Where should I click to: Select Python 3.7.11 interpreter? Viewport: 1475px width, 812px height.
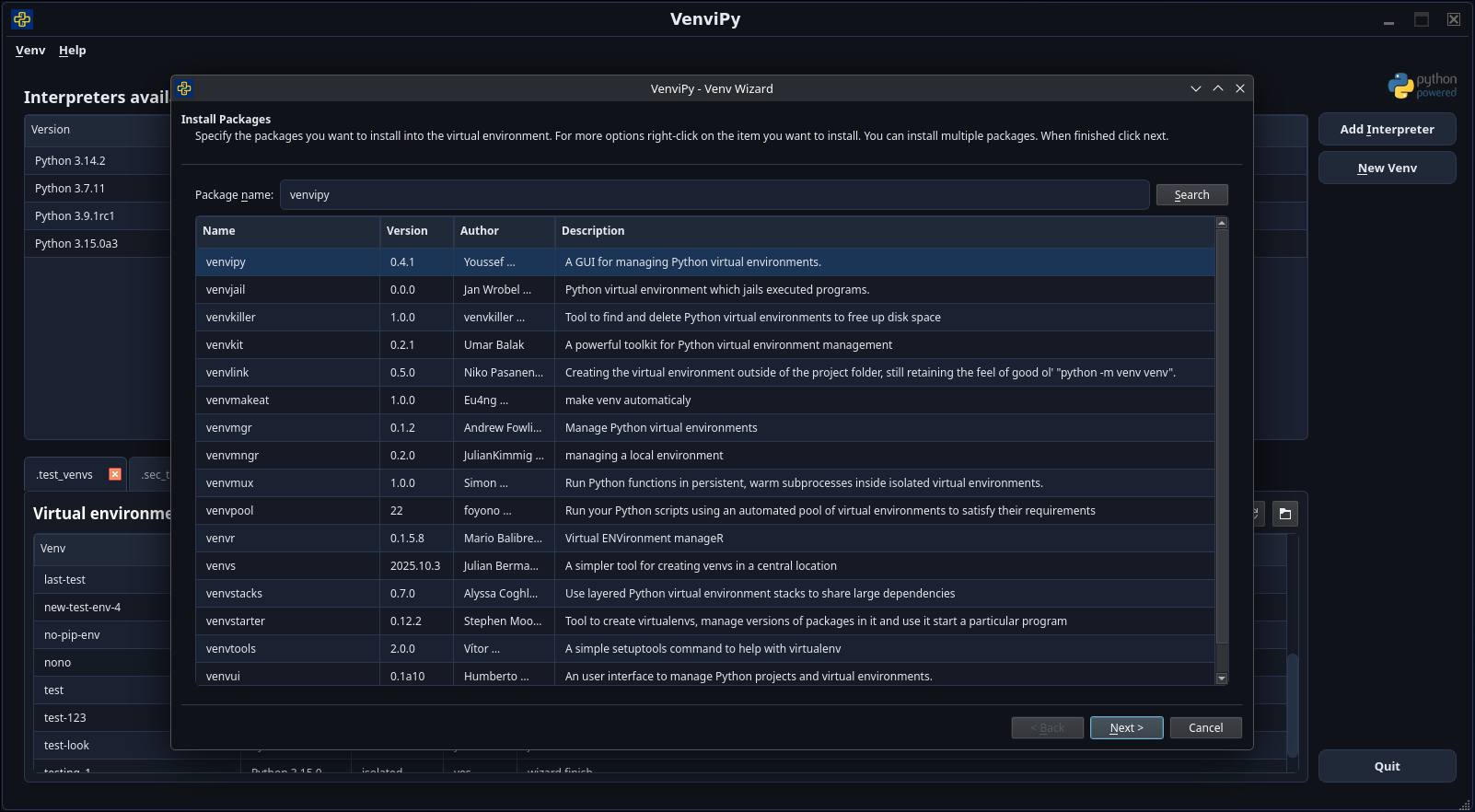click(98, 189)
